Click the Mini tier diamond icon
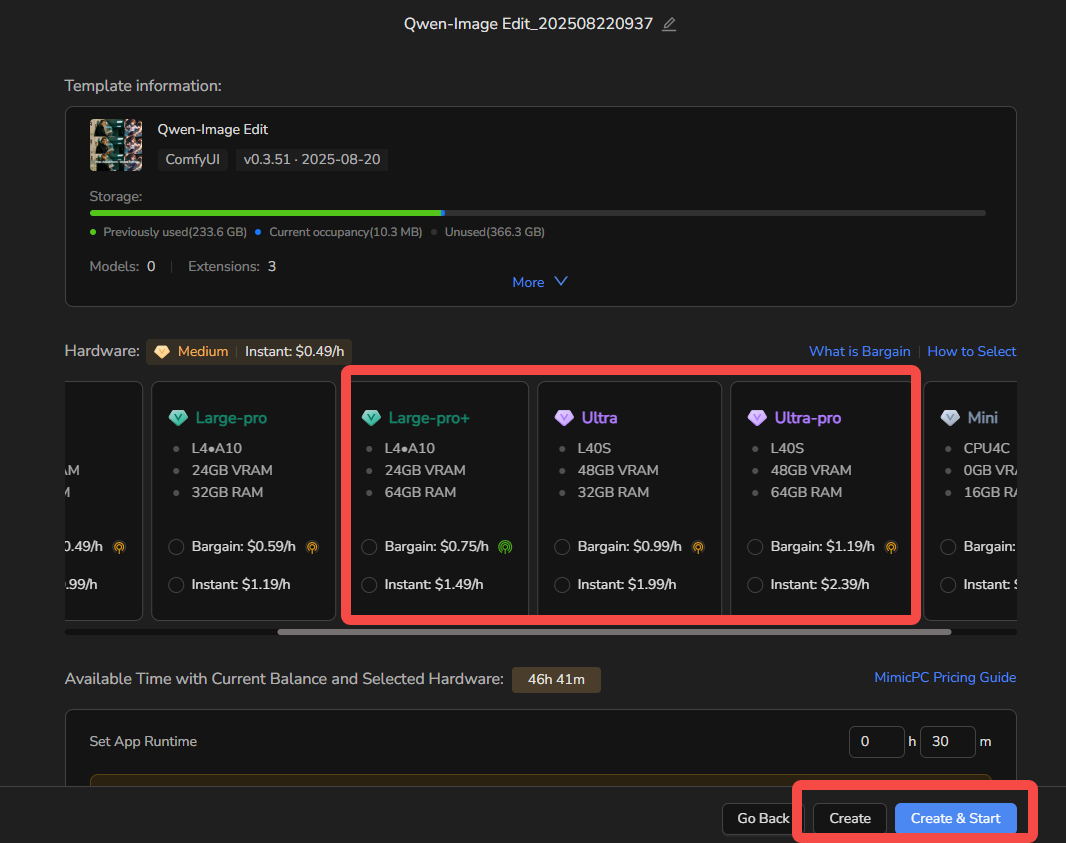This screenshot has height=843, width=1066. point(950,418)
